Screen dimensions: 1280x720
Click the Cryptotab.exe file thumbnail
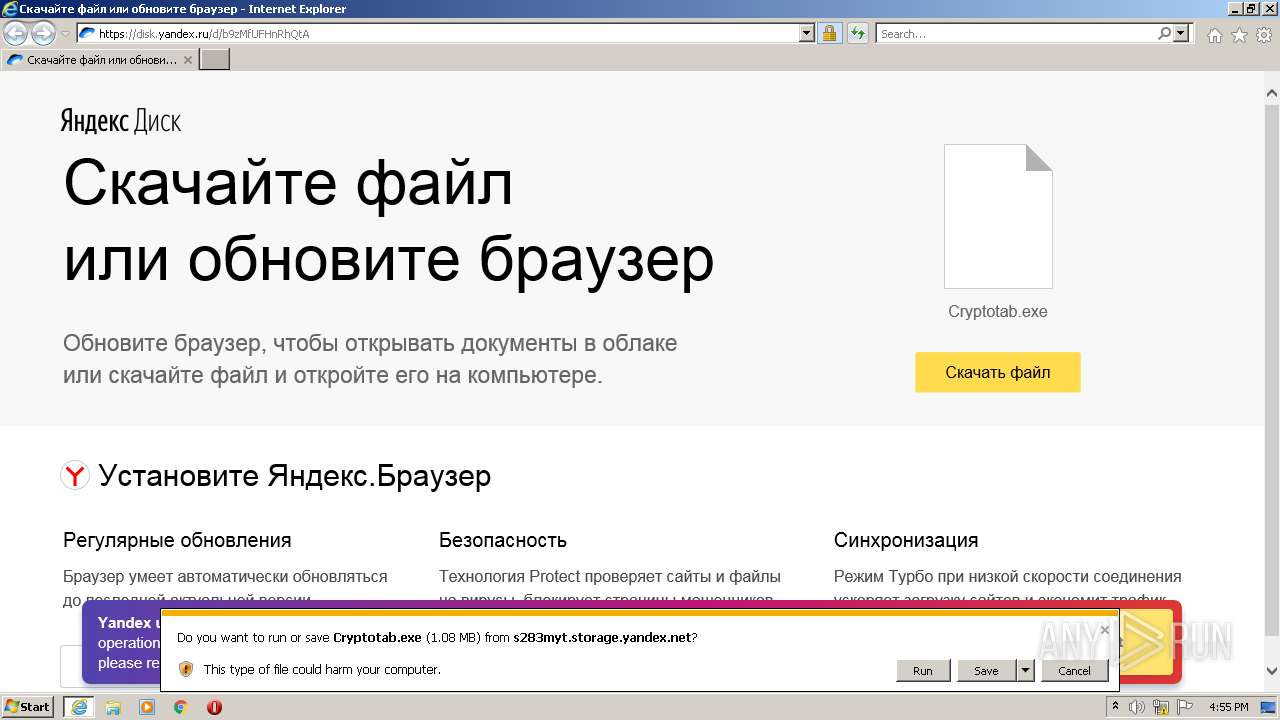[x=998, y=216]
